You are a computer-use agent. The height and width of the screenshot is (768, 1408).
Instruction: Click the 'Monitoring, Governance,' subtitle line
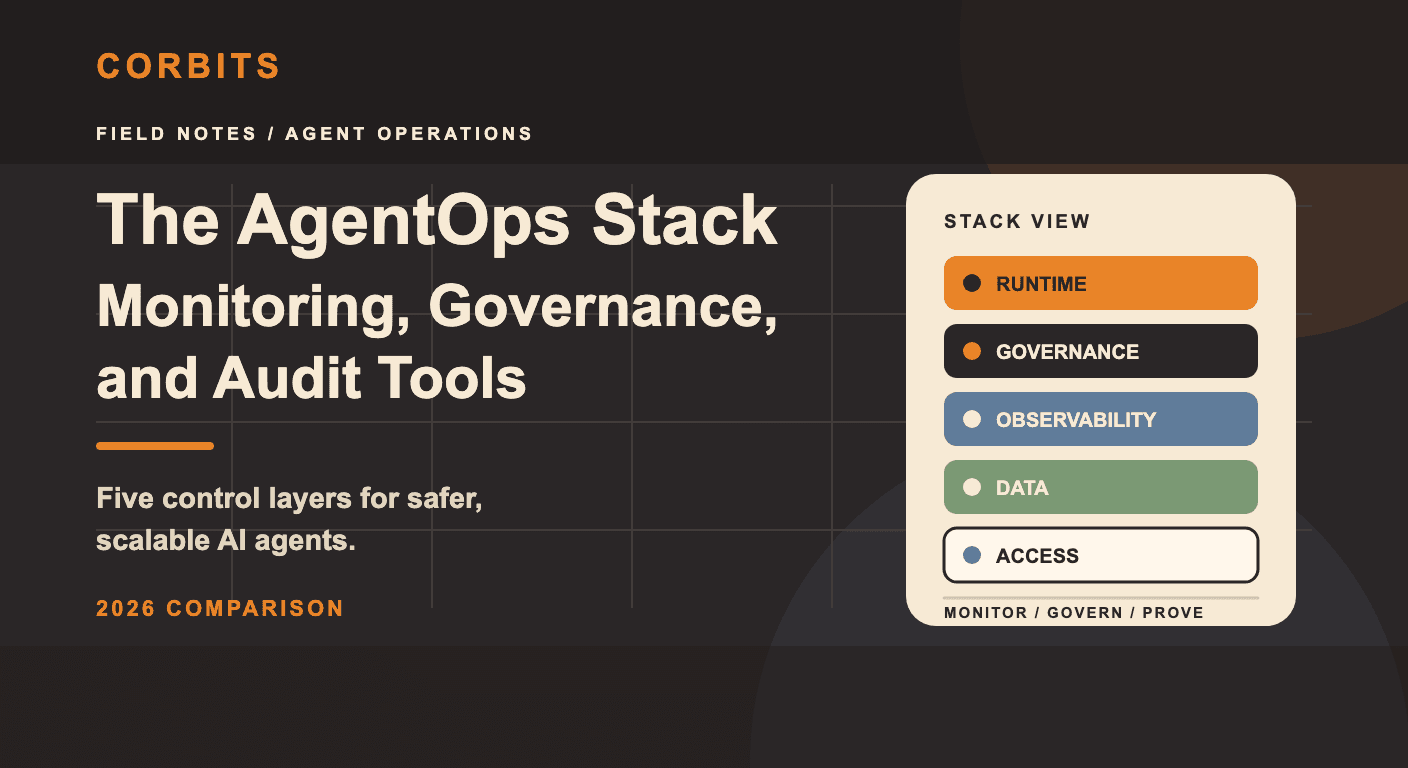pos(437,306)
